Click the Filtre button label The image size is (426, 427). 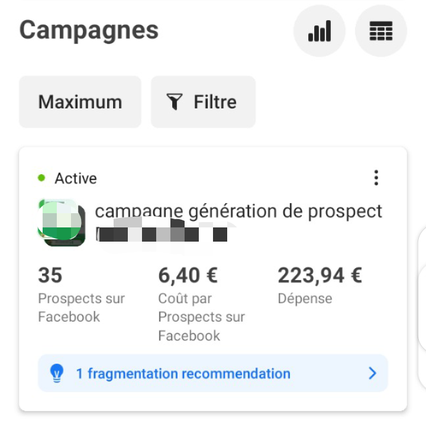[x=215, y=102]
